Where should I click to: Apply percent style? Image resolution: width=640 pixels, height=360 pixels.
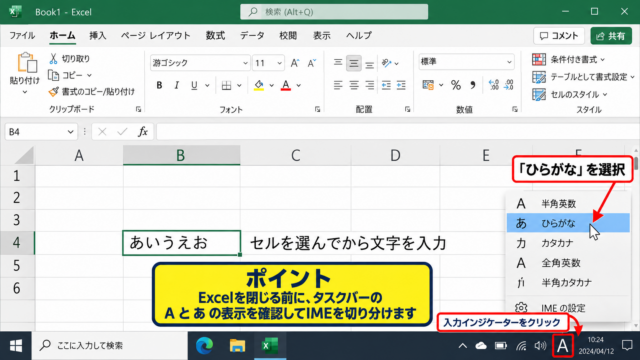point(456,85)
